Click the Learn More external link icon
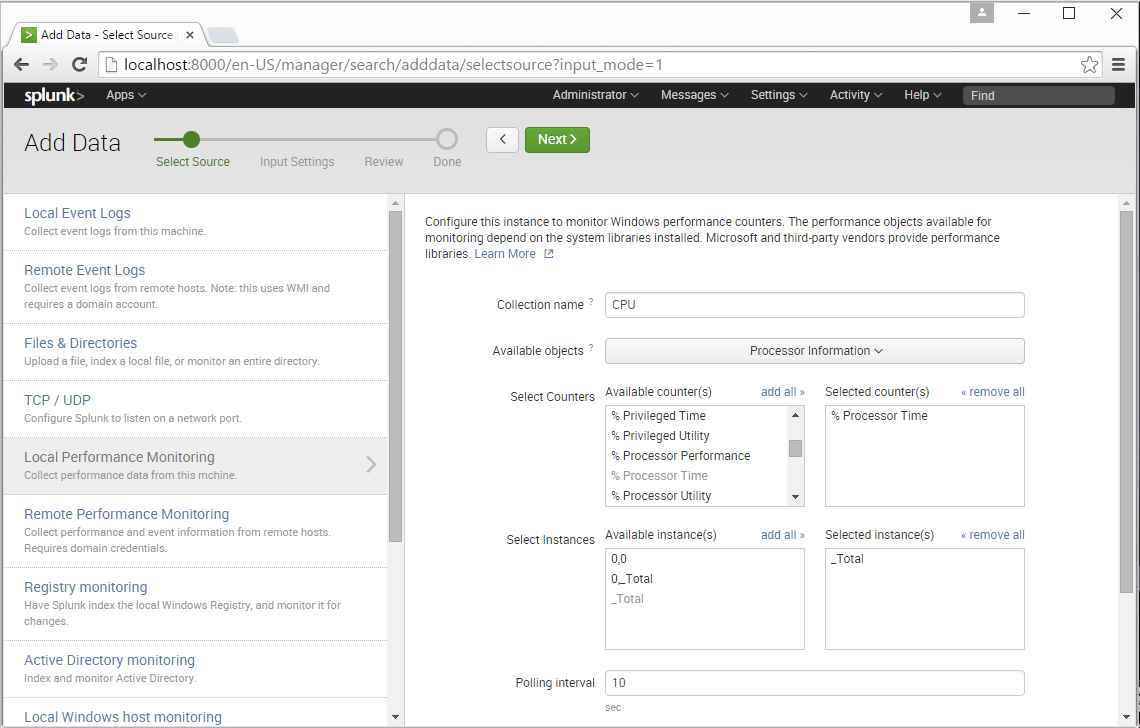Viewport: 1140px width, 728px height. pos(548,254)
